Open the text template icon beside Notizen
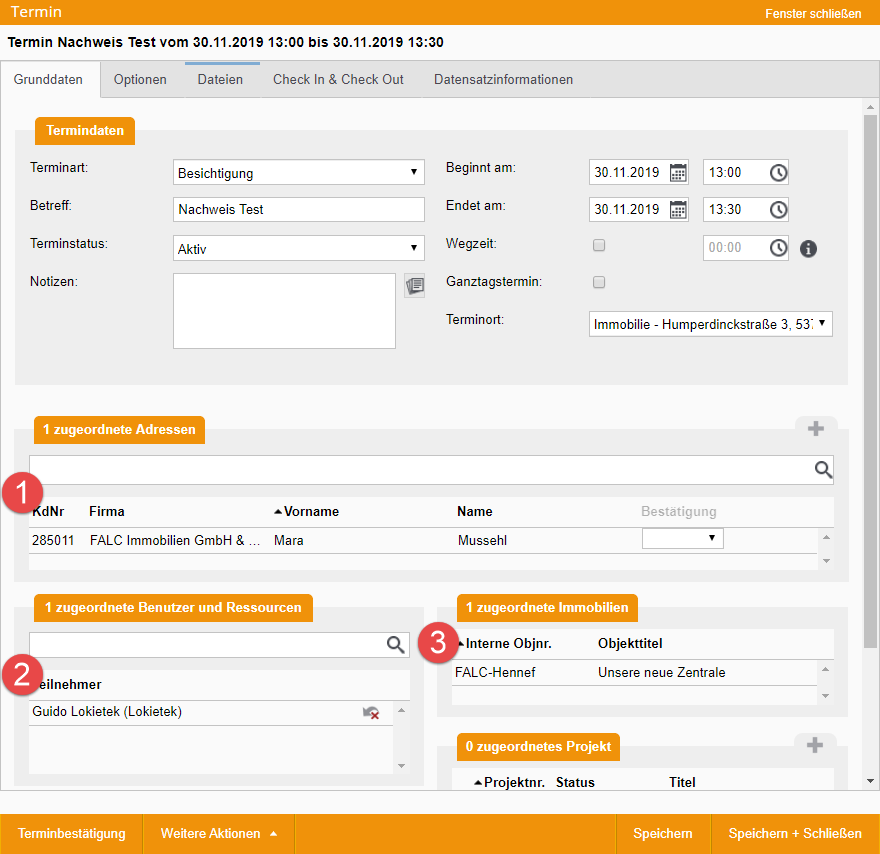880x854 pixels. coord(414,286)
